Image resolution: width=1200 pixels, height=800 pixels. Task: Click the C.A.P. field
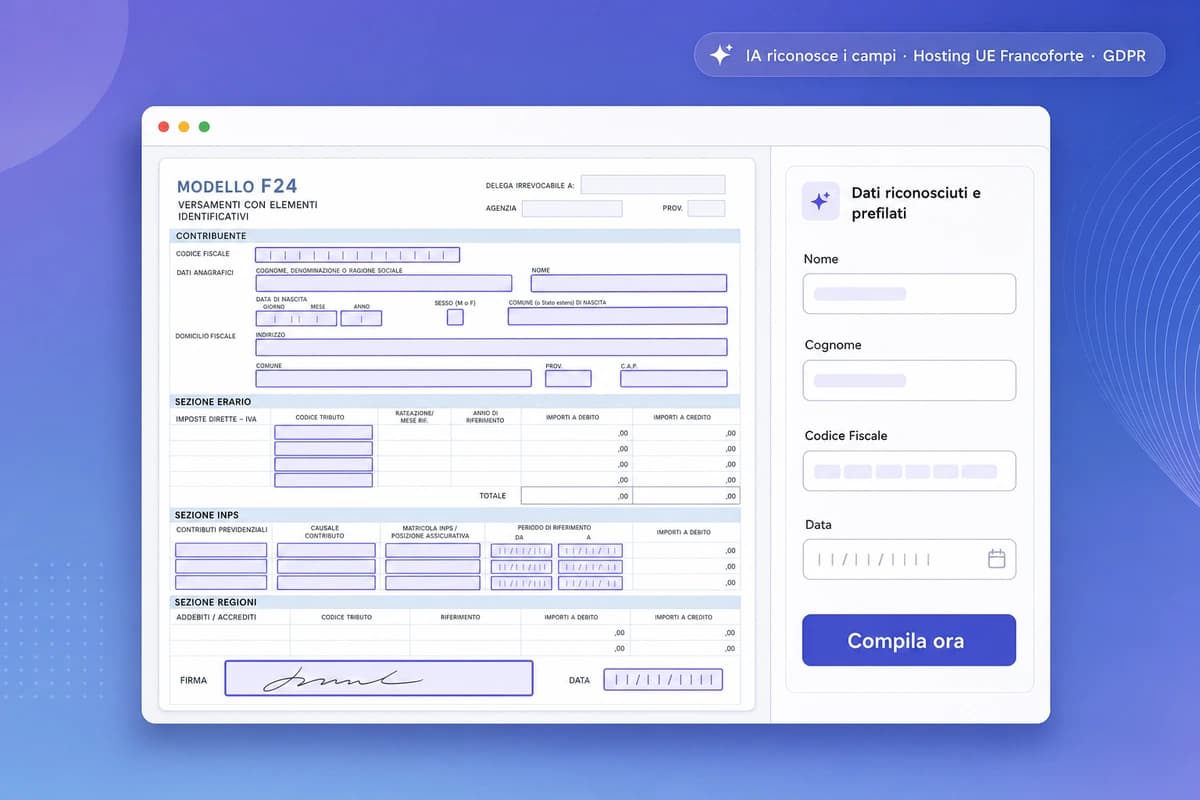tap(673, 378)
